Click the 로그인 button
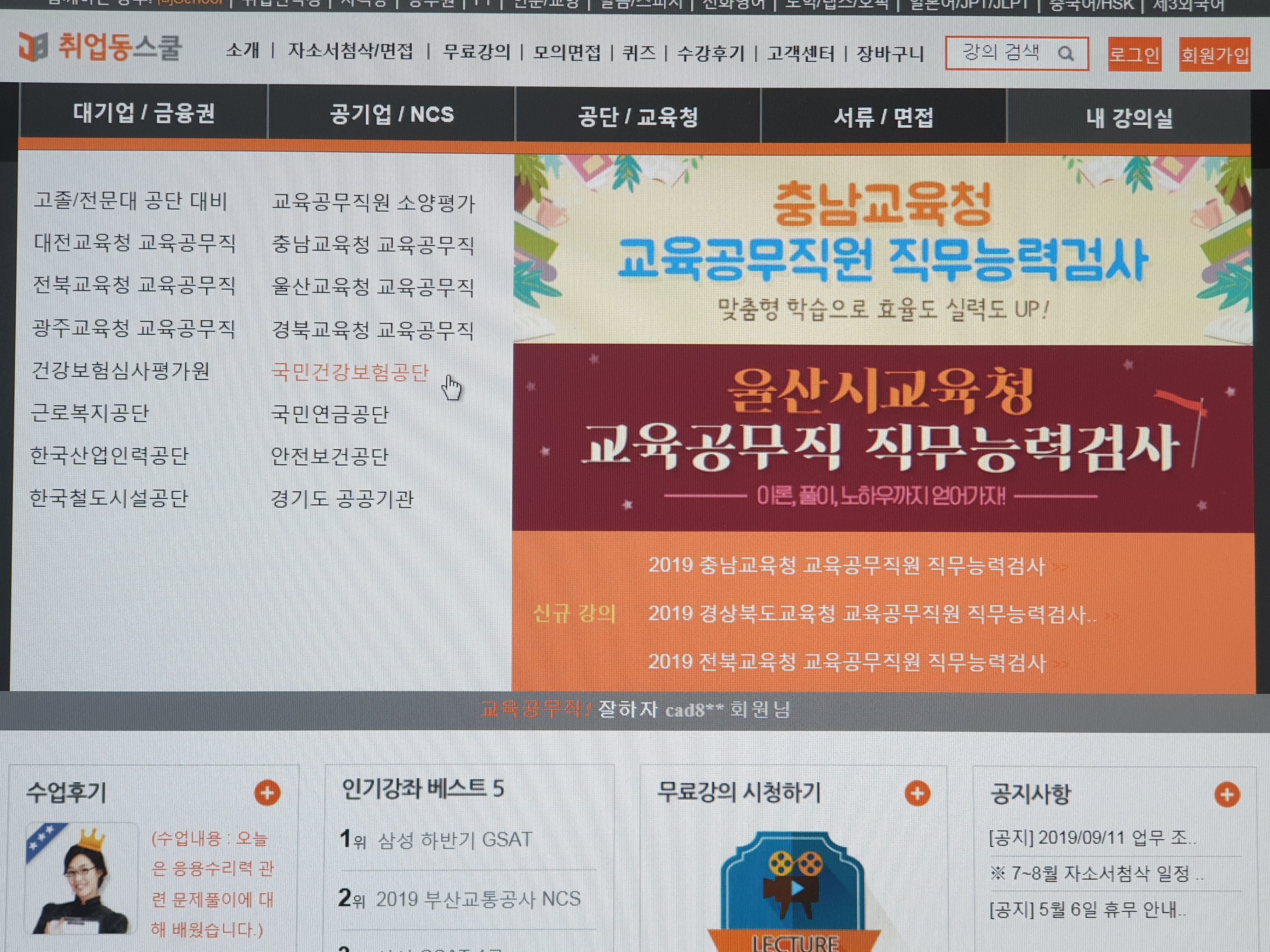This screenshot has width=1270, height=952. (1134, 54)
